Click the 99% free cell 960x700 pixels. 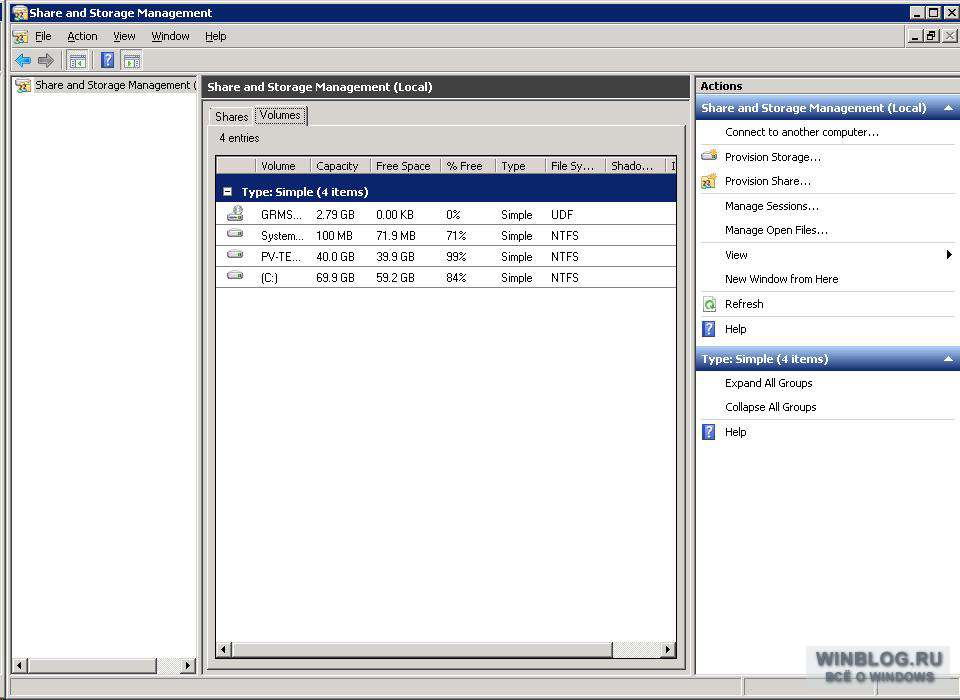point(456,257)
